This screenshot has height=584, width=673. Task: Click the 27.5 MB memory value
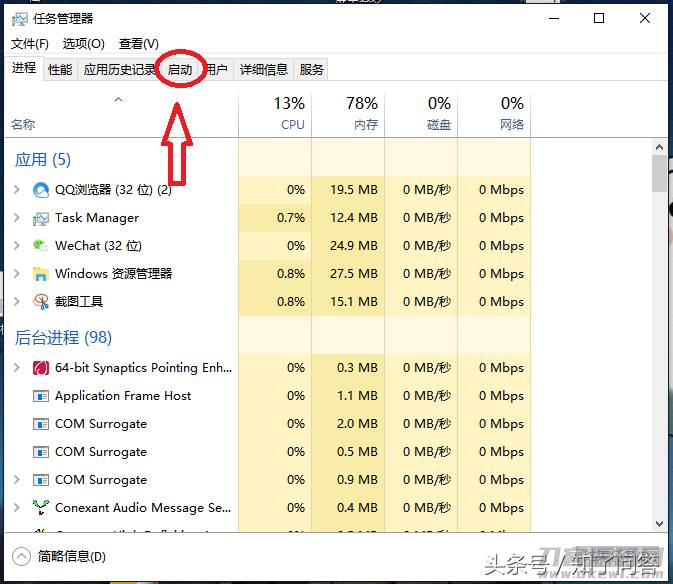pos(354,274)
